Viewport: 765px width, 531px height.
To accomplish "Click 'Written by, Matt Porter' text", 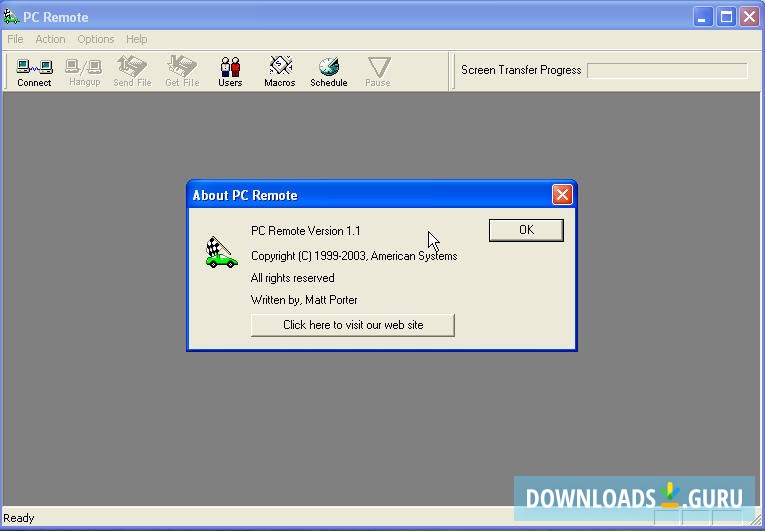I will (304, 300).
